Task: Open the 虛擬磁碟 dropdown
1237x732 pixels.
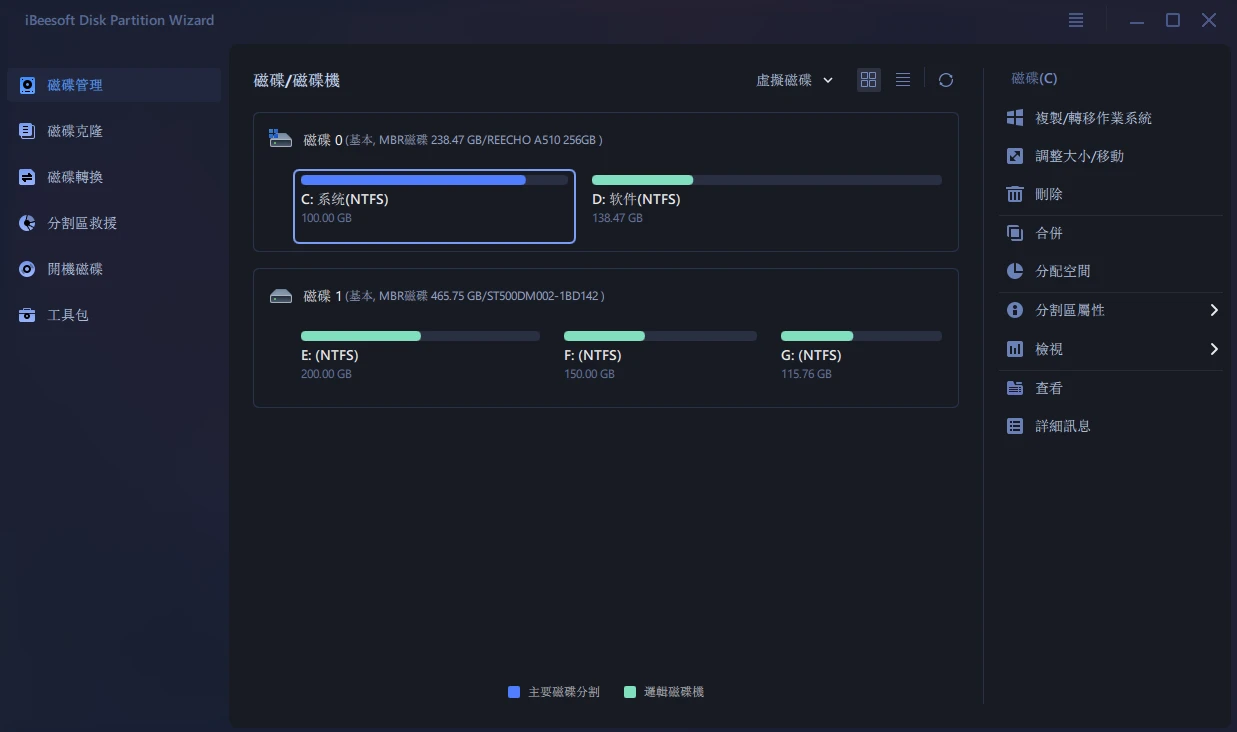Action: (x=794, y=80)
